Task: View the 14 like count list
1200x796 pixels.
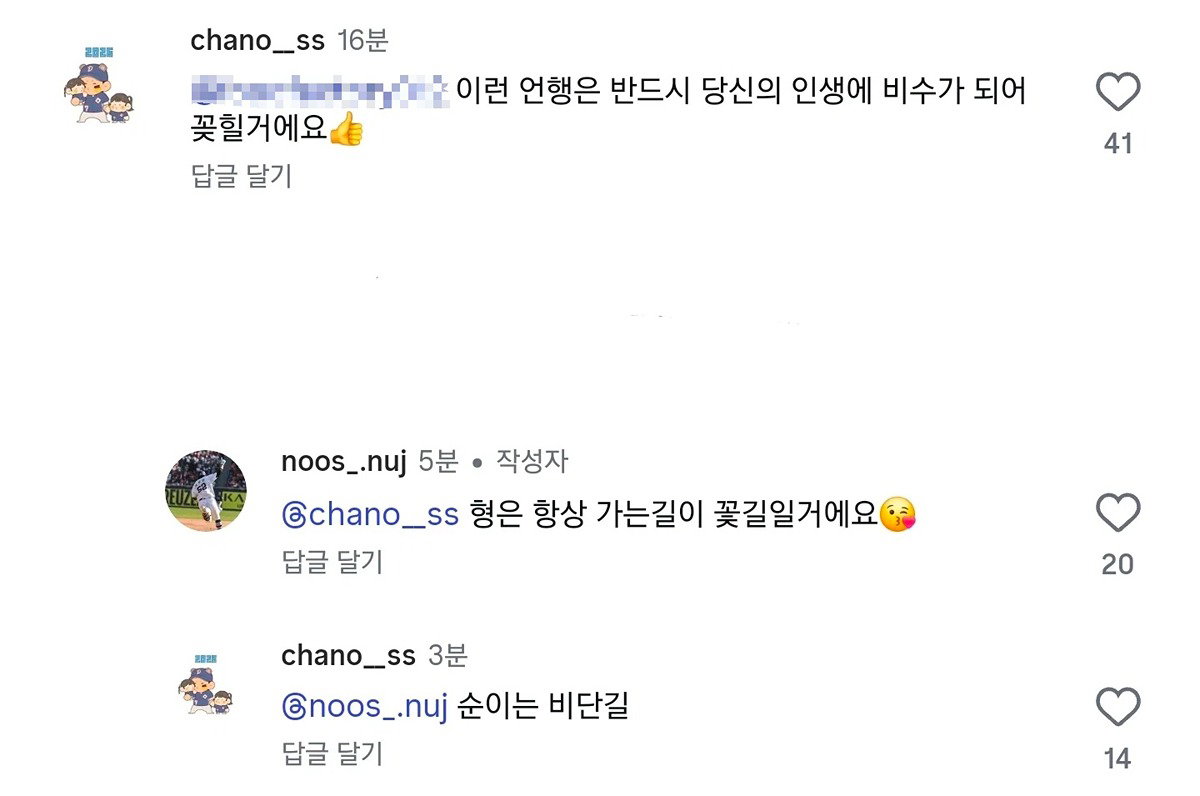Action: (x=1118, y=759)
